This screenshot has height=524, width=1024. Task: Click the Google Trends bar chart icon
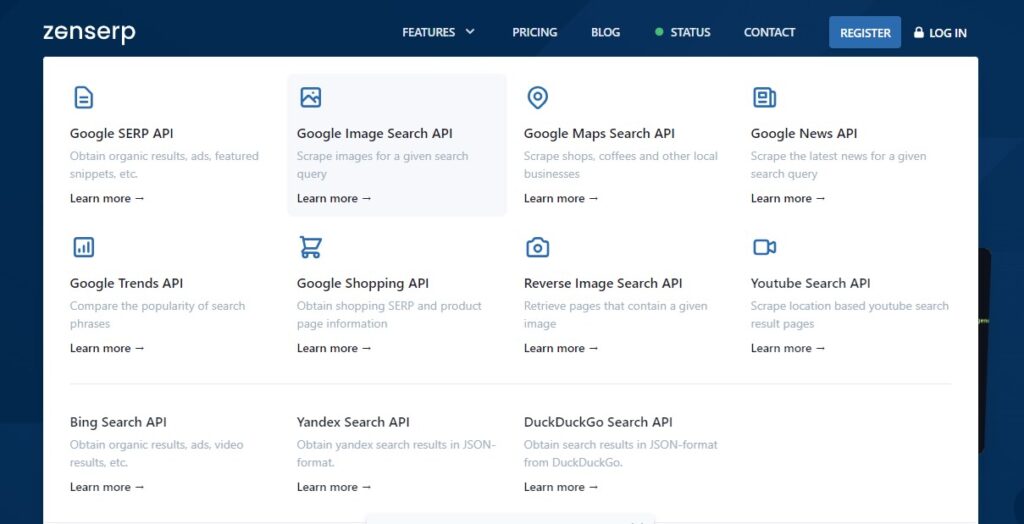pos(83,247)
